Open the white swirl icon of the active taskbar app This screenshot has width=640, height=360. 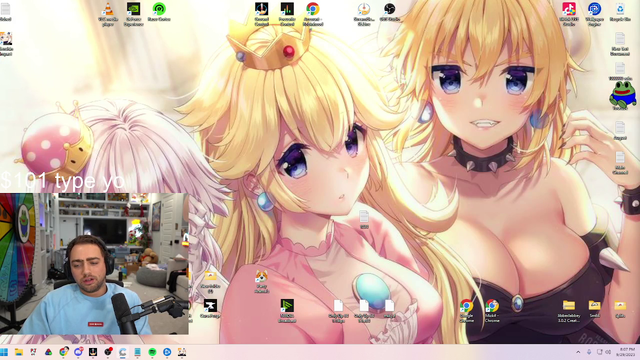pos(123,352)
